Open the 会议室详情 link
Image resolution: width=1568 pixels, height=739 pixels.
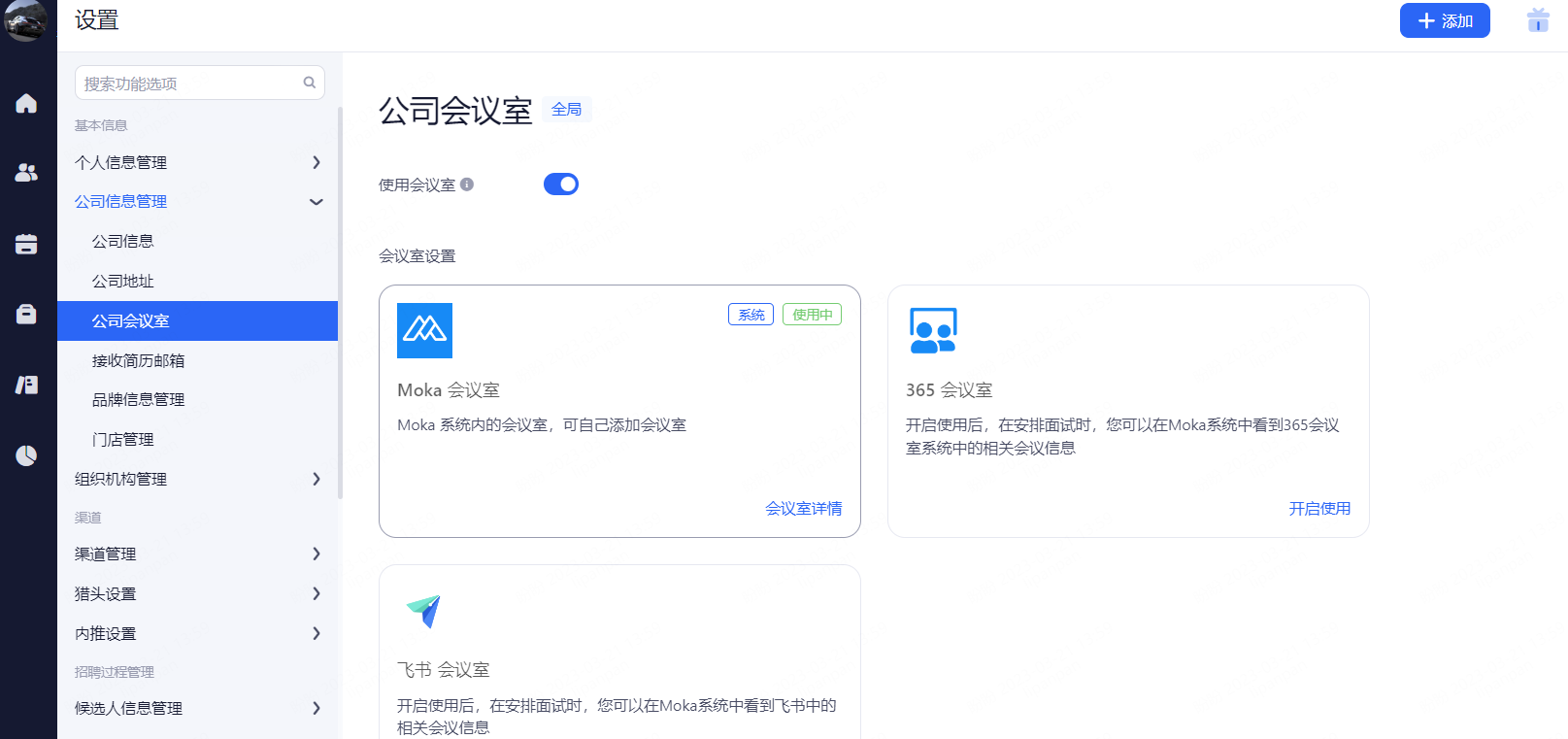pos(803,508)
